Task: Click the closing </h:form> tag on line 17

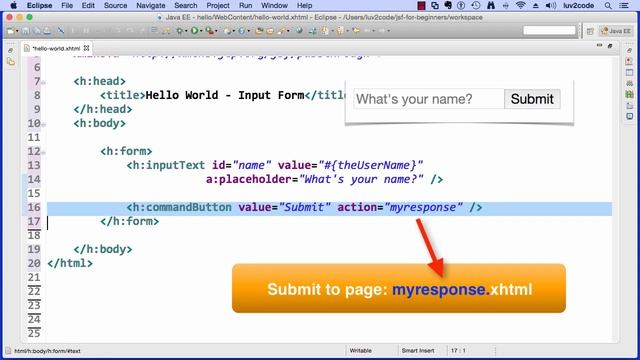Action: point(130,221)
